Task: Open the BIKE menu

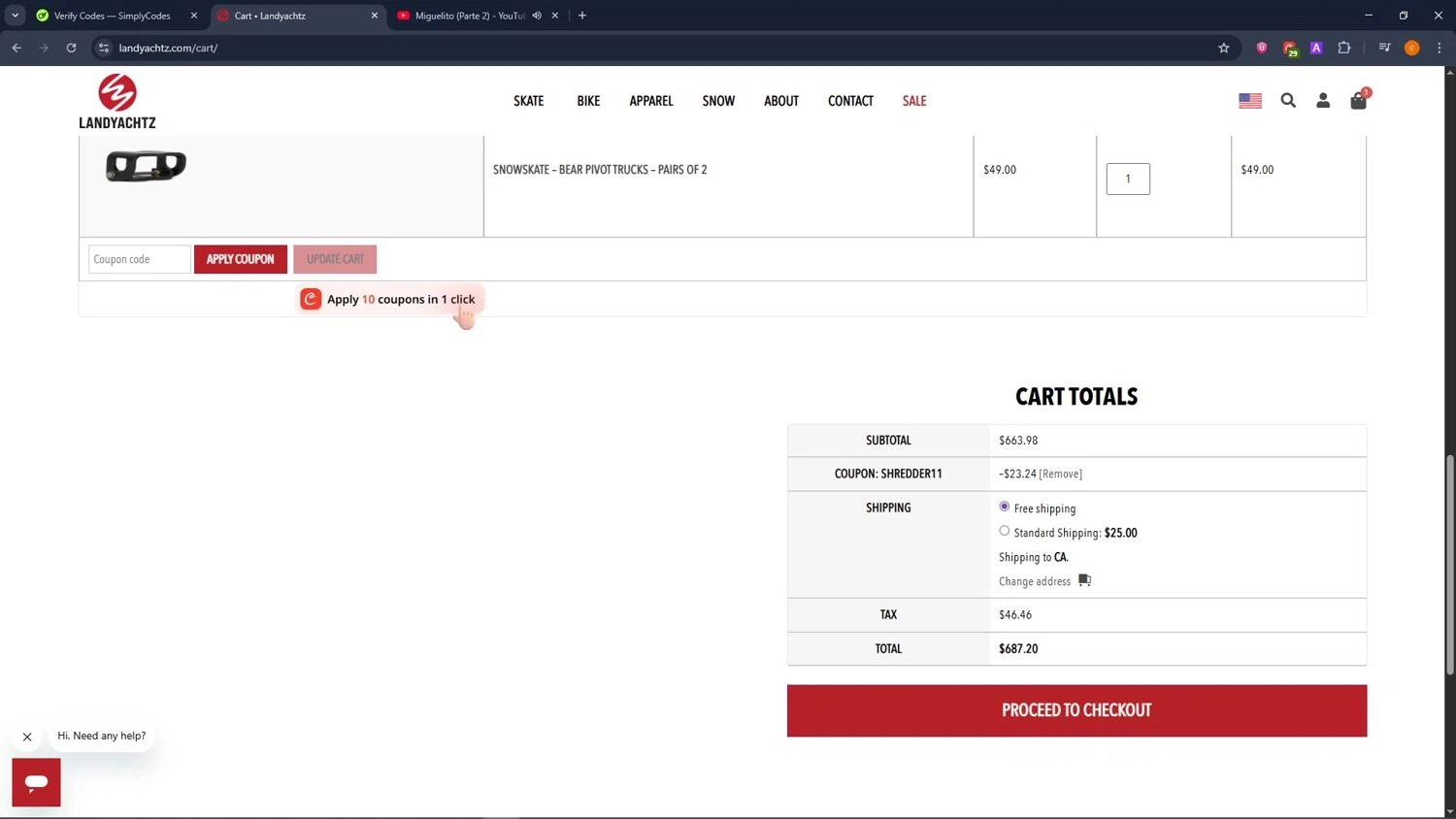Action: (588, 101)
